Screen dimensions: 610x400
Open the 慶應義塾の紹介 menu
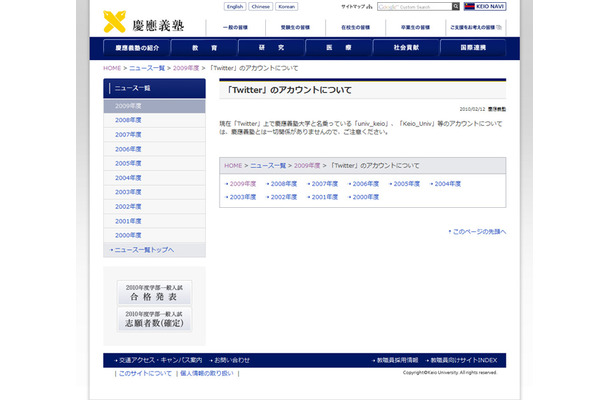pyautogui.click(x=137, y=48)
